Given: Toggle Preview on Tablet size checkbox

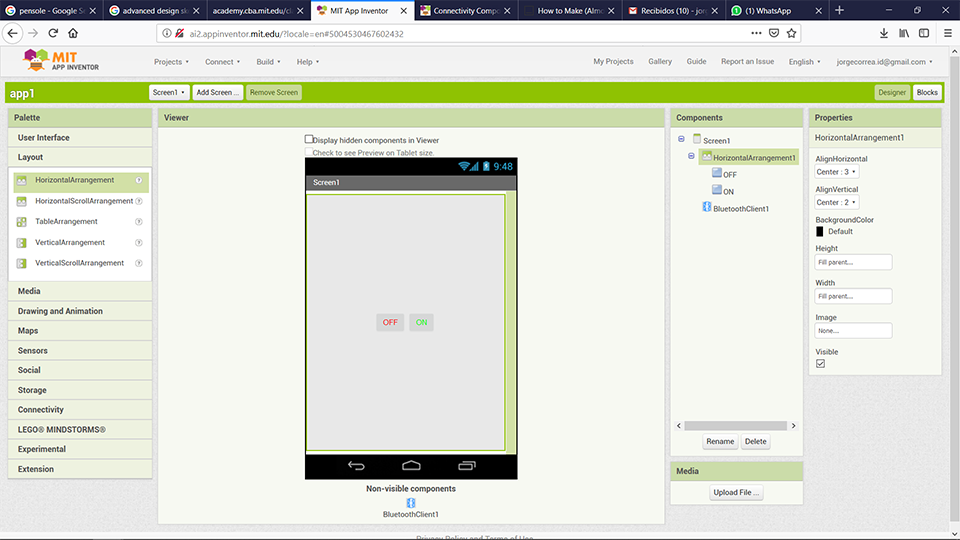Looking at the screenshot, I should (x=309, y=152).
